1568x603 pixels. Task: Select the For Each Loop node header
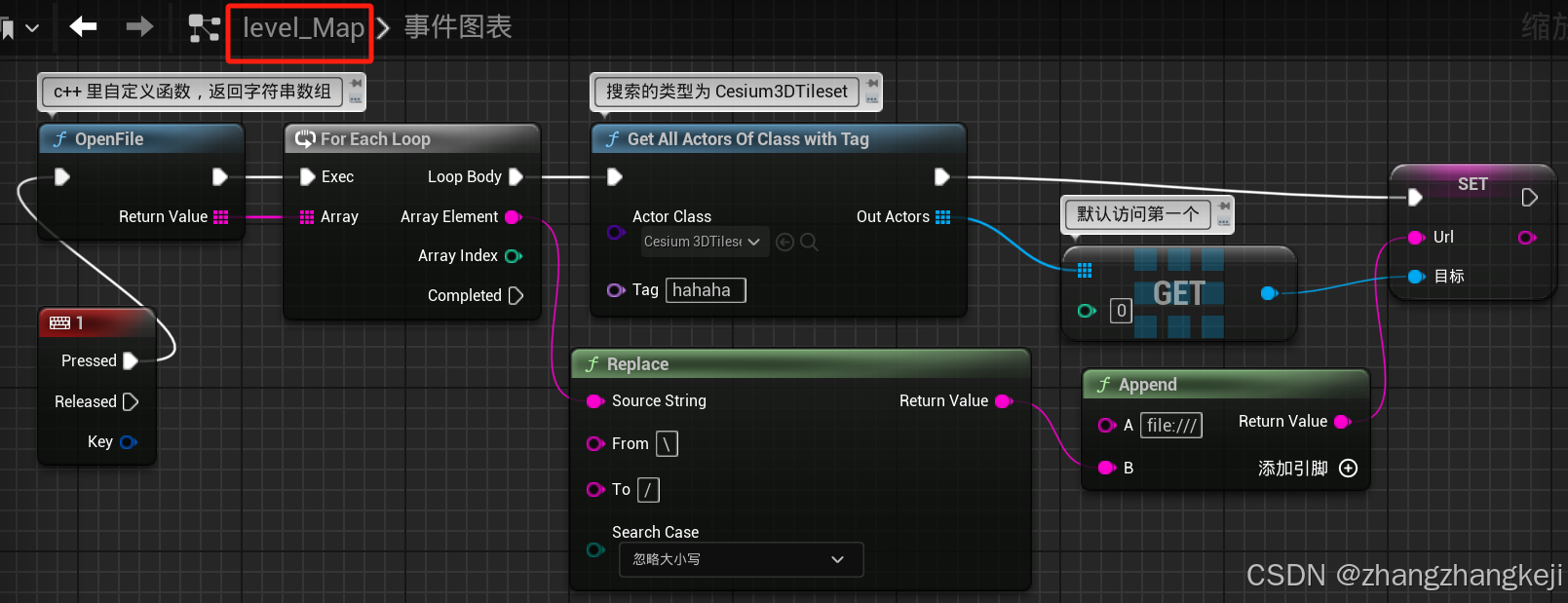(x=412, y=139)
